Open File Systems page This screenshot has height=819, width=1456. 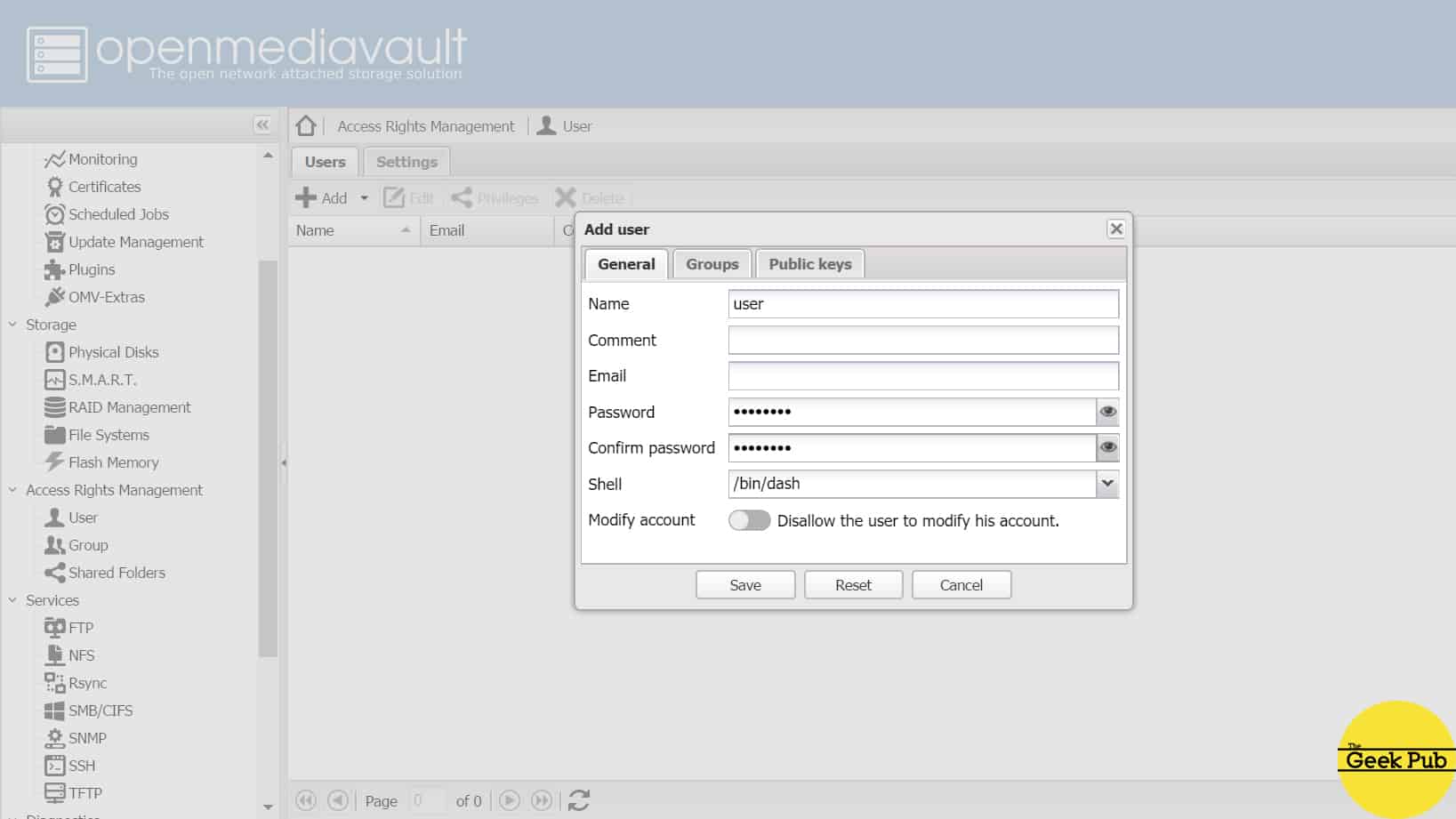(98, 435)
